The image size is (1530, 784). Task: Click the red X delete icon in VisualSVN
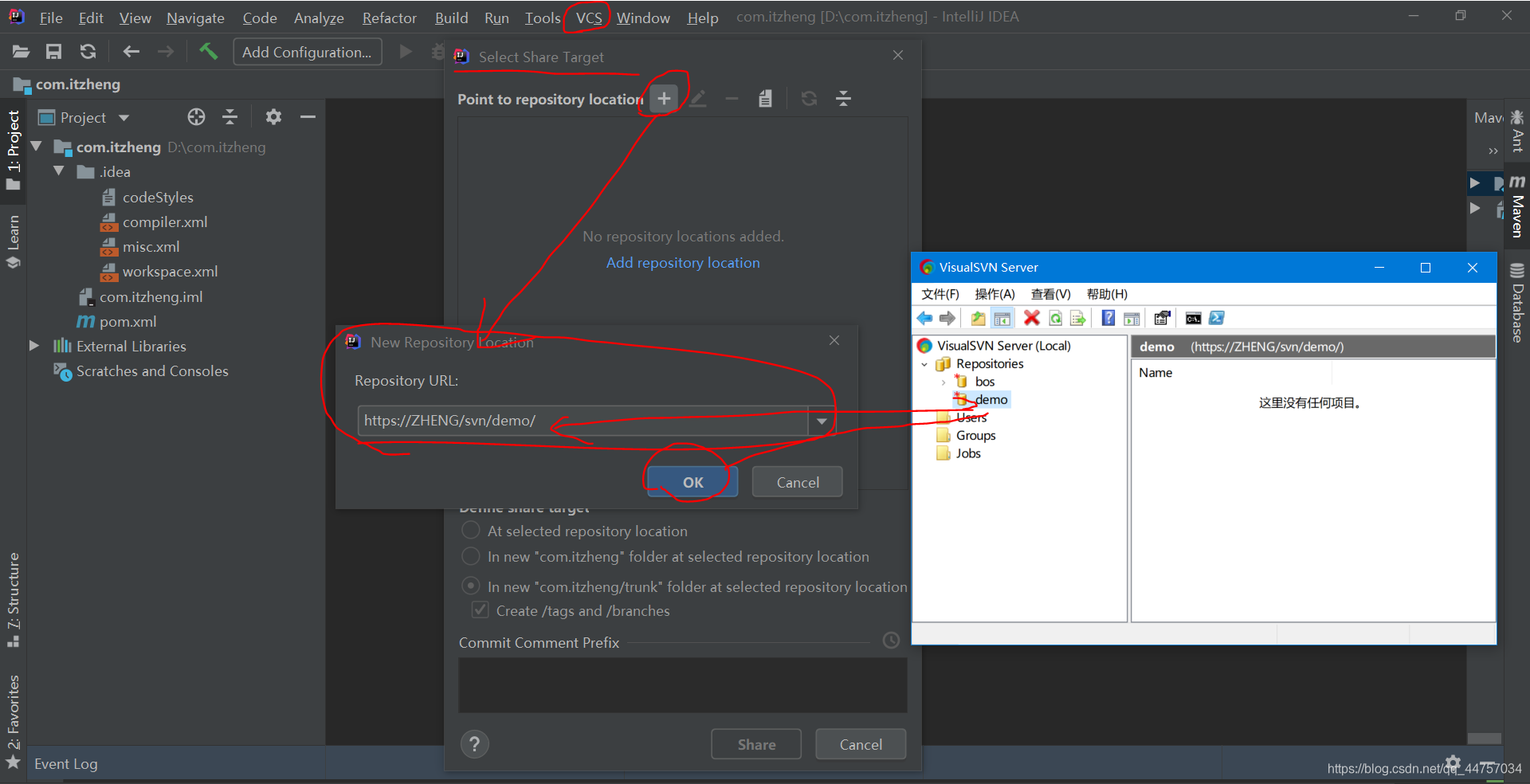(x=1032, y=319)
